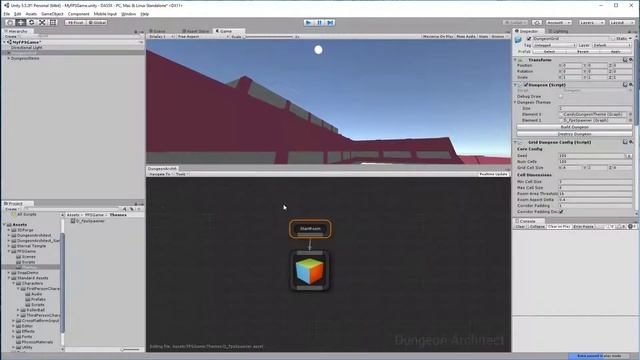The image size is (640, 360).
Task: Click the Build Dungeon button
Action: pyautogui.click(x=574, y=127)
